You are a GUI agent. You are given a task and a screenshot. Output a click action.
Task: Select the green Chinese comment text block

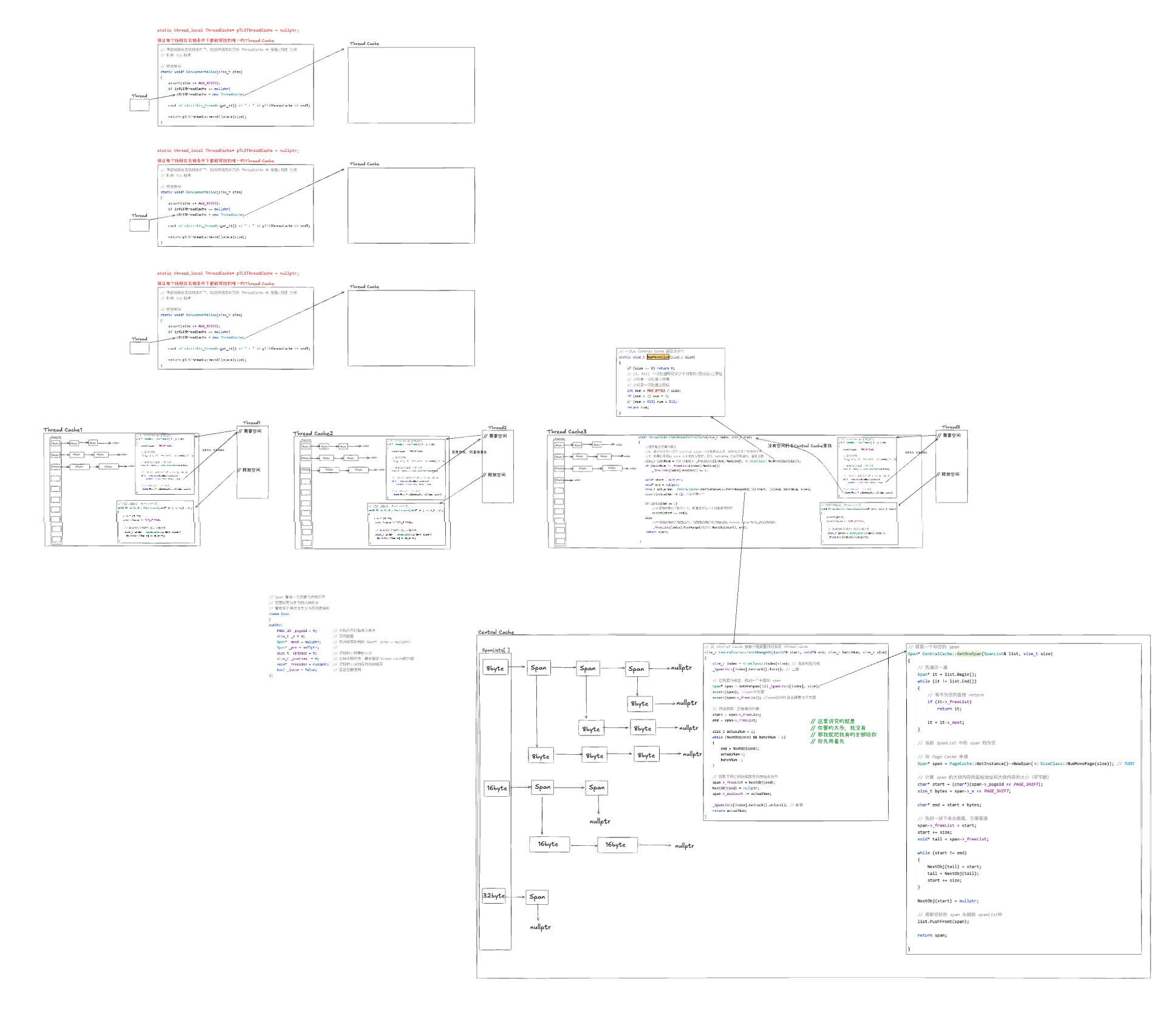[843, 731]
